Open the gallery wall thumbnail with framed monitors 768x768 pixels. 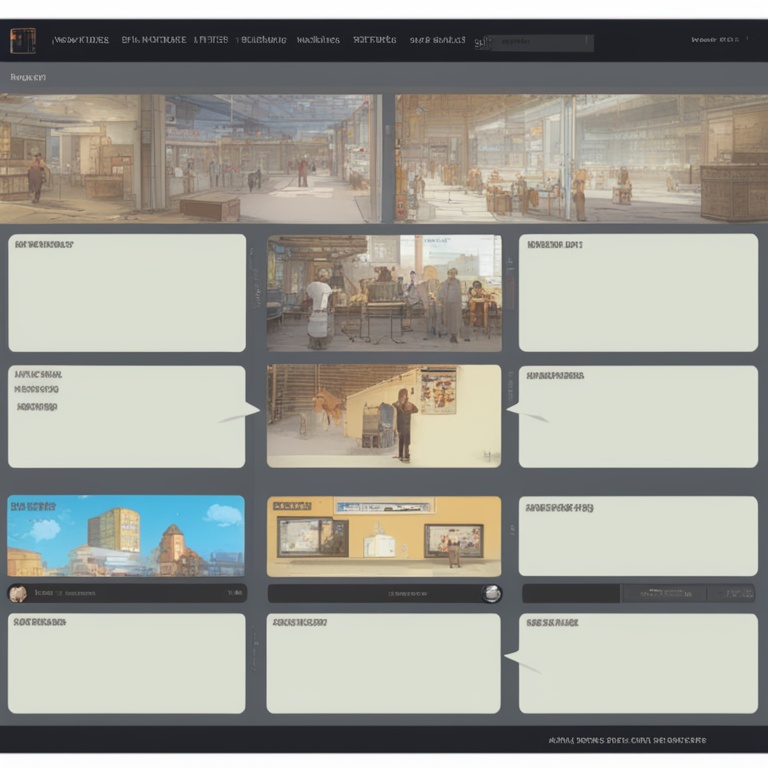tap(384, 536)
